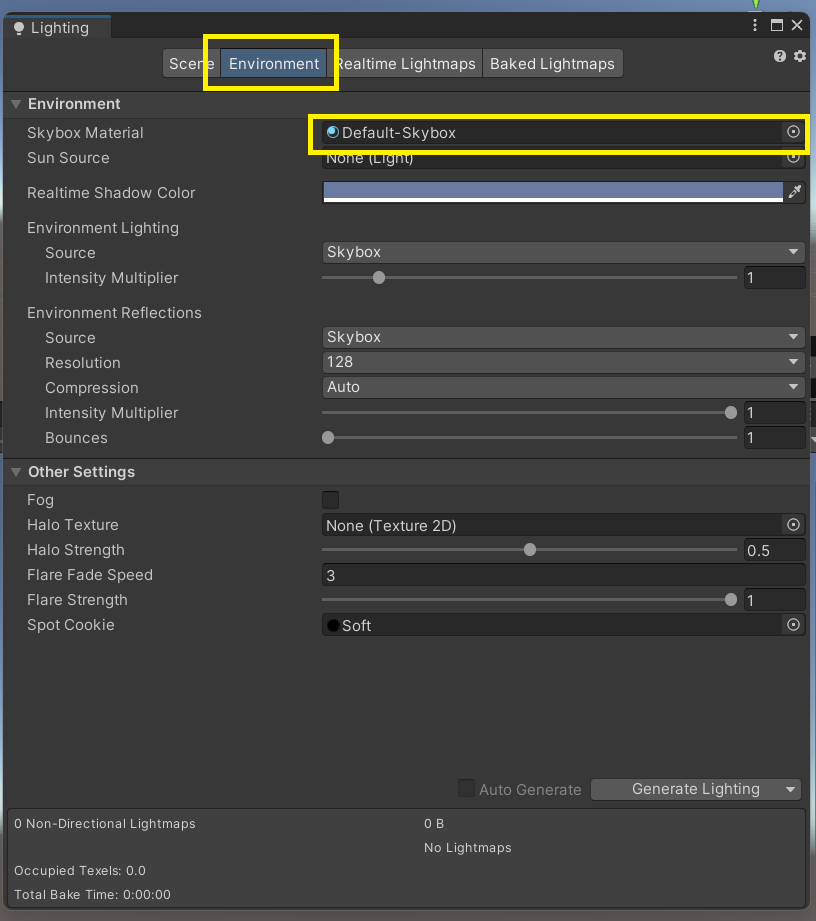This screenshot has width=816, height=921.
Task: Open object picker for Sun Source
Action: 793,157
